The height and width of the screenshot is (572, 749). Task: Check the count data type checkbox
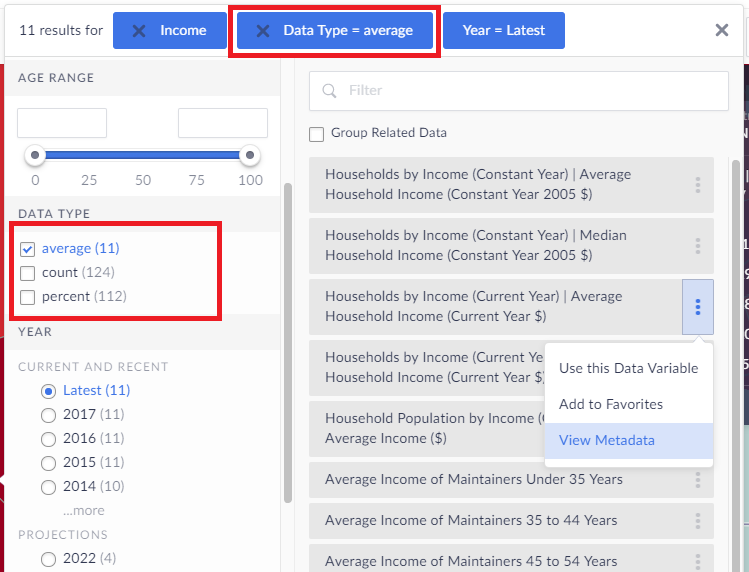(28, 272)
